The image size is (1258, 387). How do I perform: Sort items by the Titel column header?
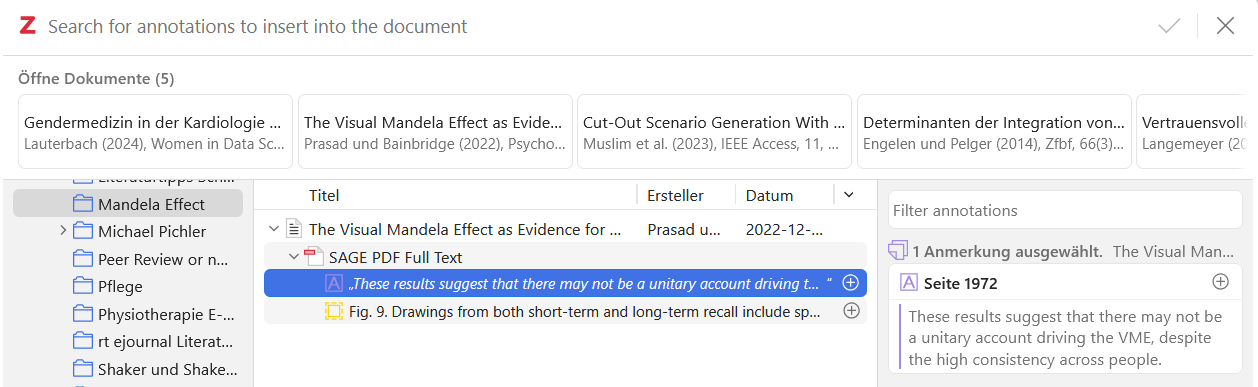(x=324, y=195)
